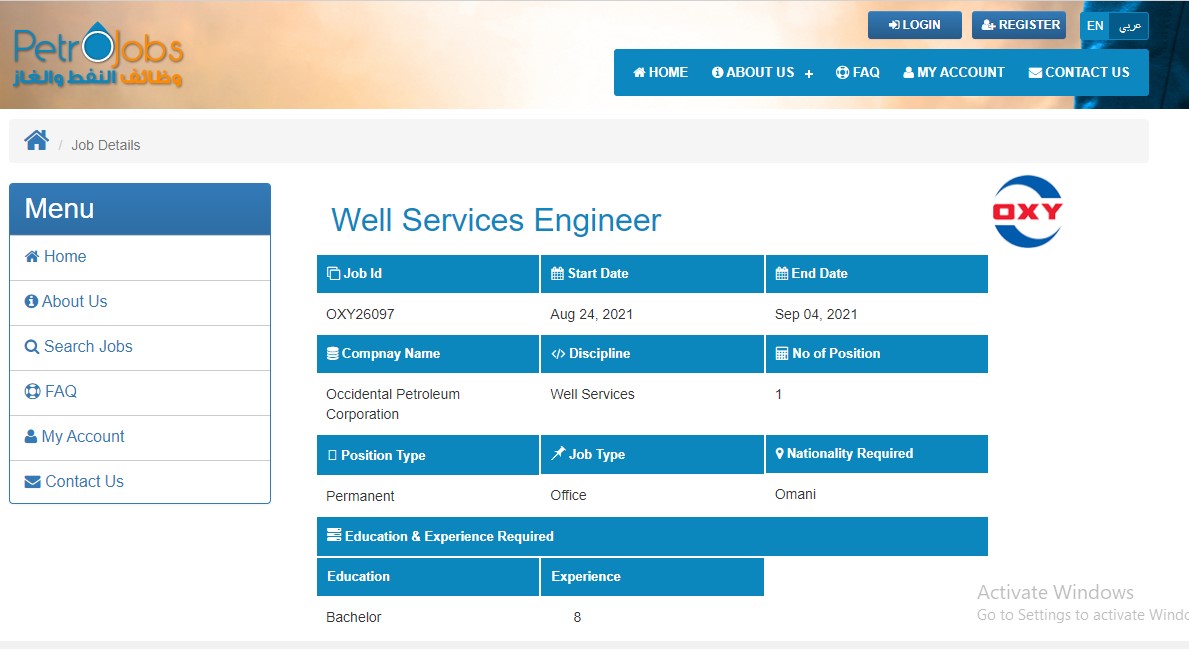Click the Job Type pin icon
1189x649 pixels.
(x=558, y=453)
